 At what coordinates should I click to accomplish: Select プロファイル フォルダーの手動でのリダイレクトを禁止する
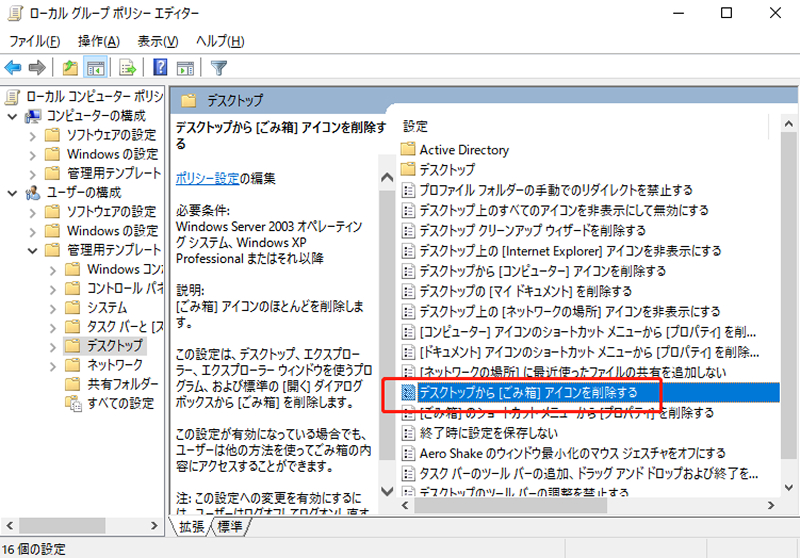(556, 190)
